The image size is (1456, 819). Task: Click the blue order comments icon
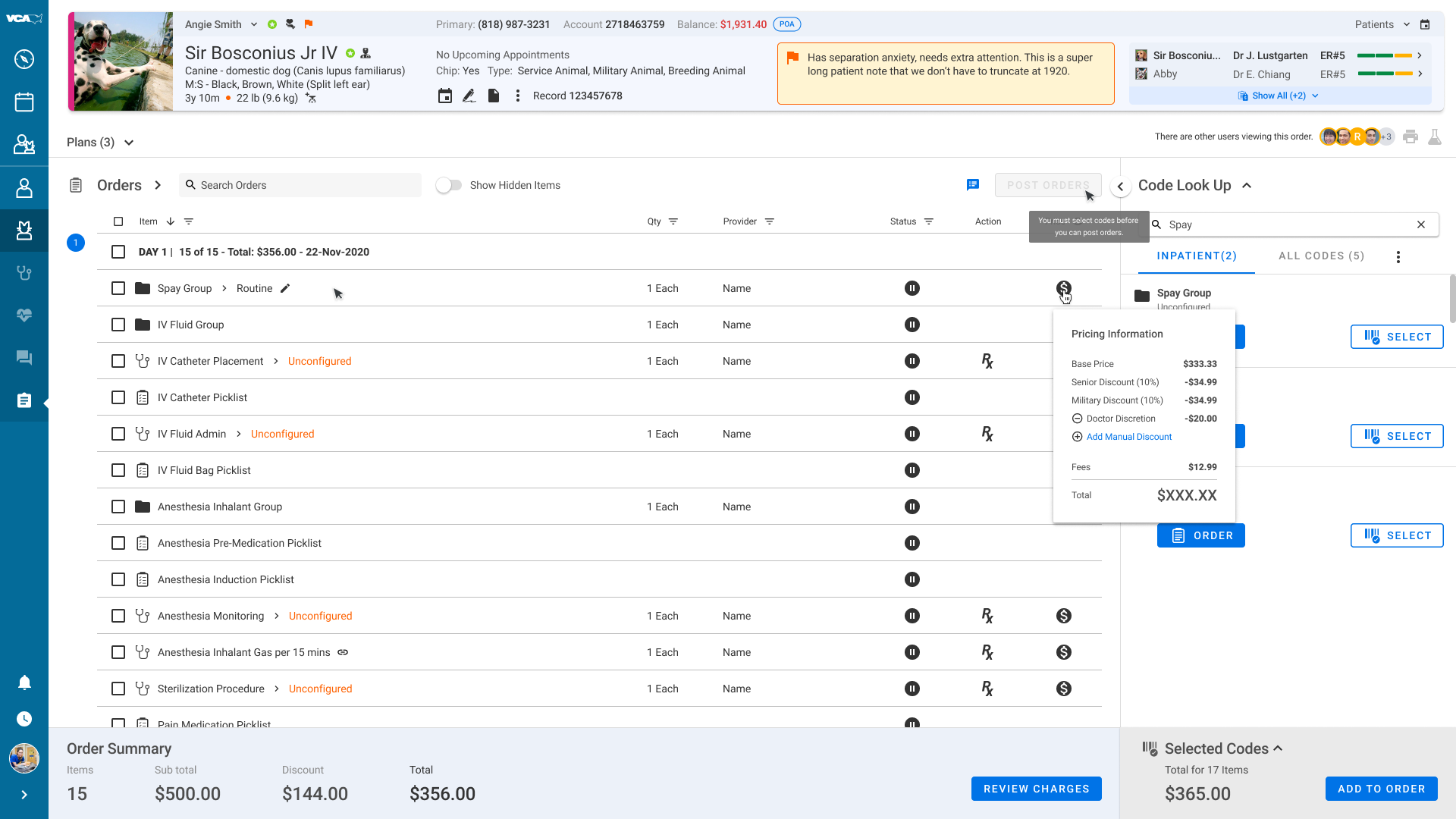pos(973,185)
